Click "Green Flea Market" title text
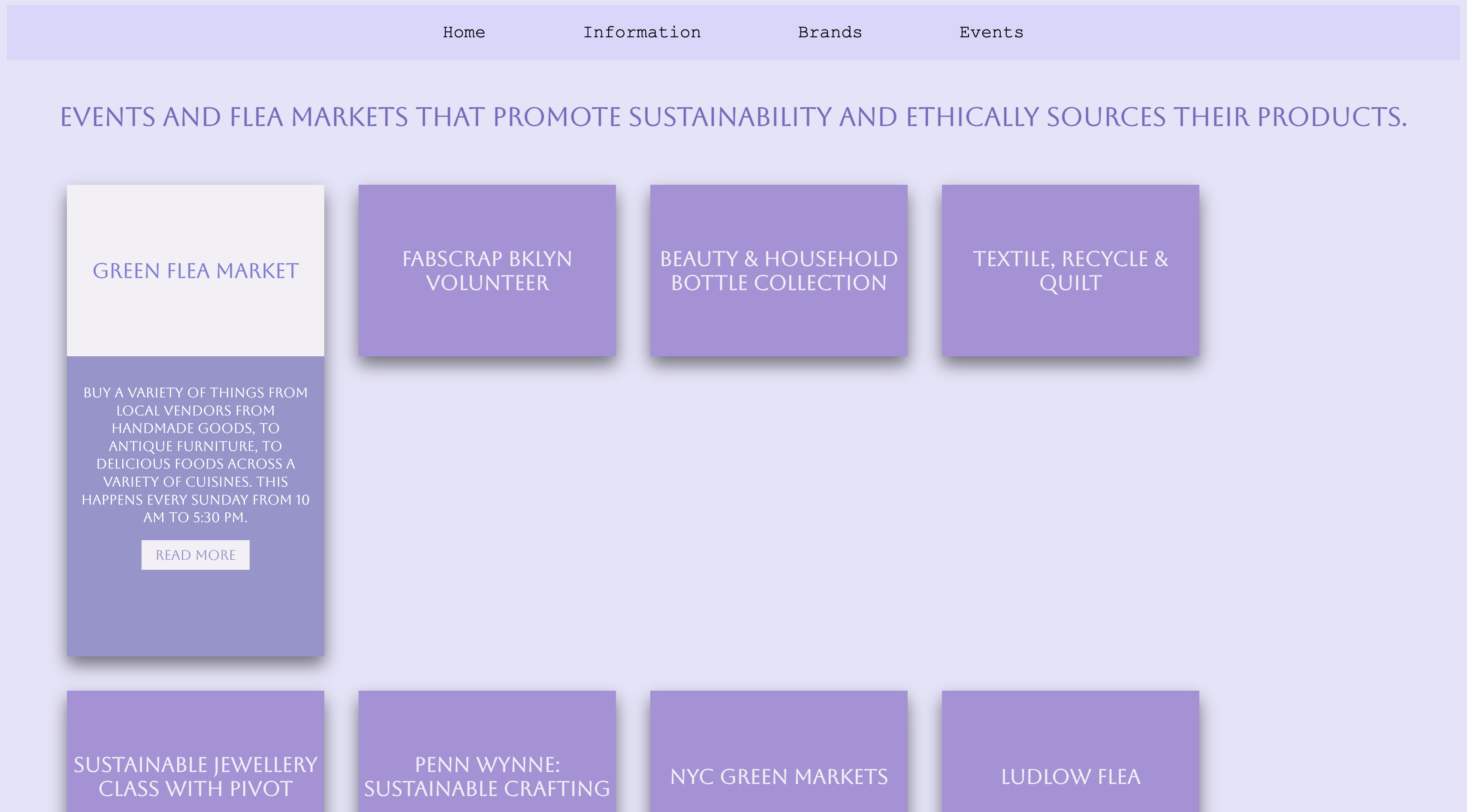 195,271
